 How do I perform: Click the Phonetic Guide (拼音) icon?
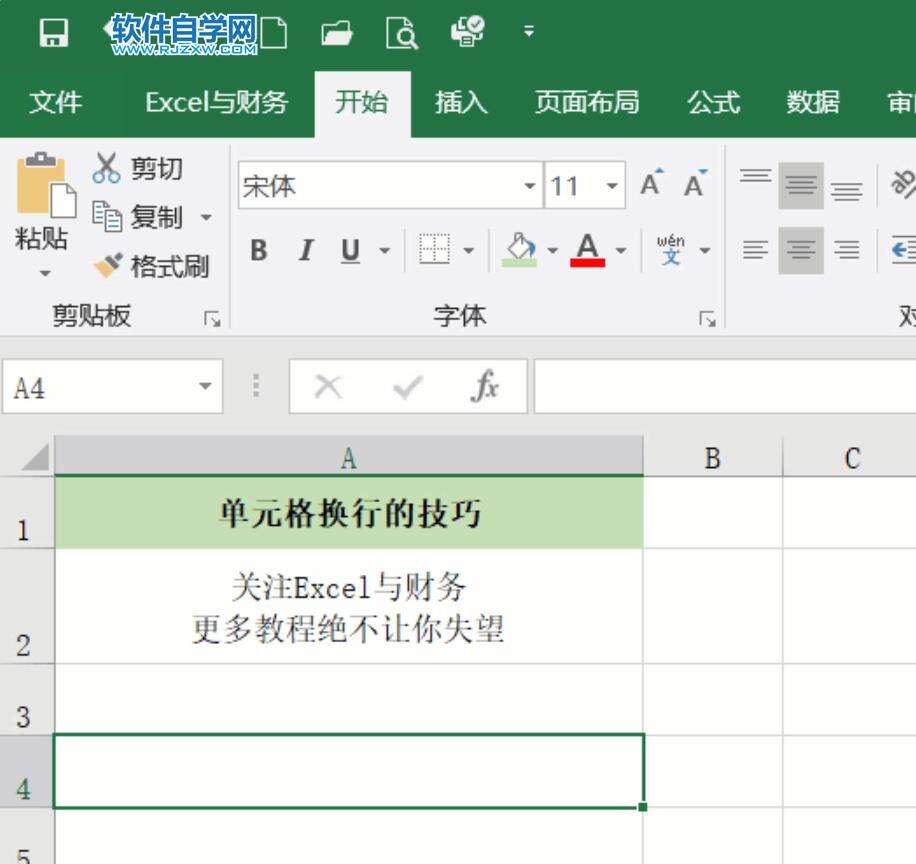click(672, 250)
